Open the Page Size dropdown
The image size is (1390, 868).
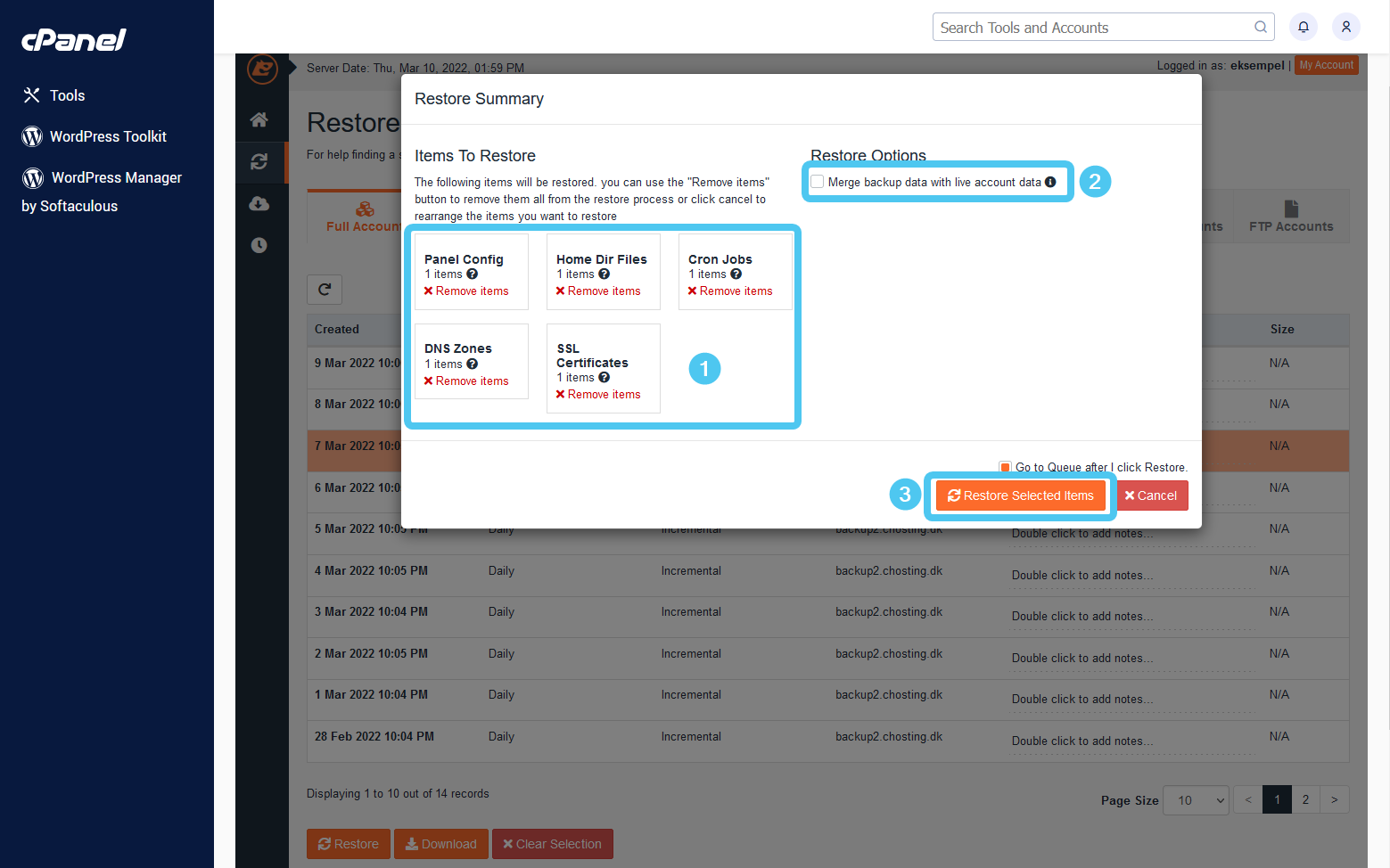click(x=1196, y=799)
